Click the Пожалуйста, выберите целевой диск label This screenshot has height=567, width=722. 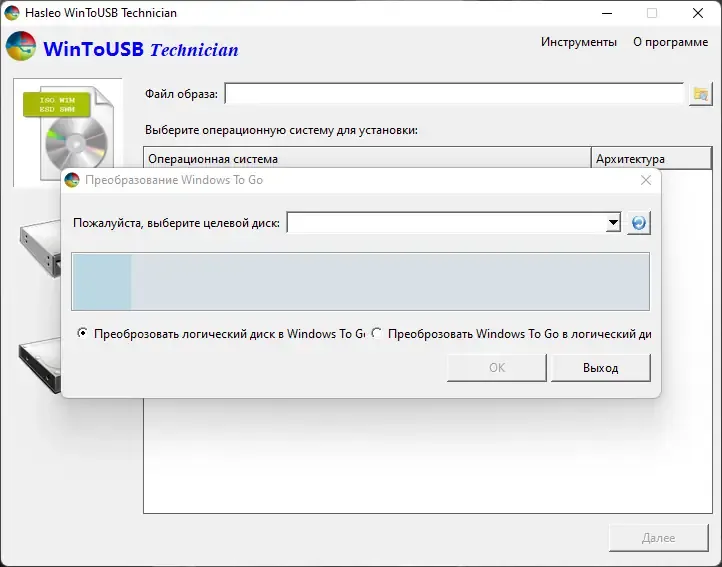[x=176, y=223]
